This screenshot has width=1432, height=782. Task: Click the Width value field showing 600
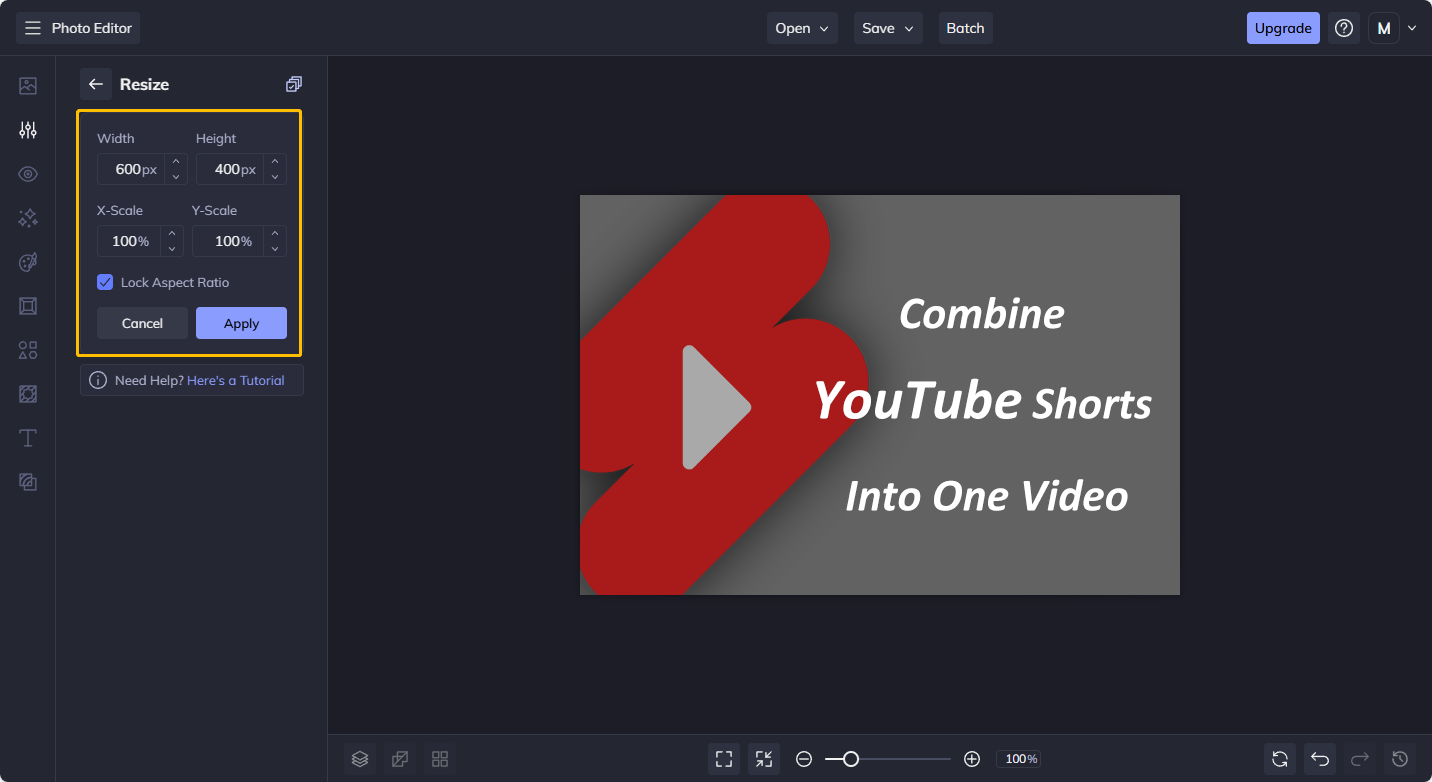pos(131,169)
